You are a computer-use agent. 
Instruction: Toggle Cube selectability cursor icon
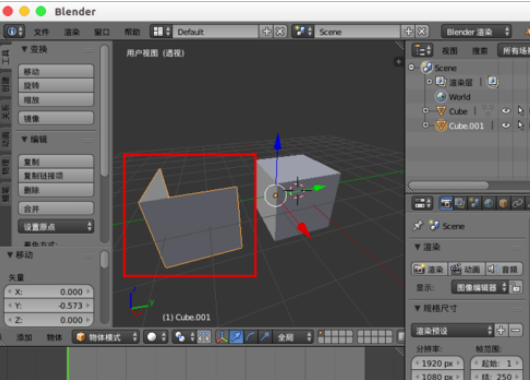pos(521,111)
